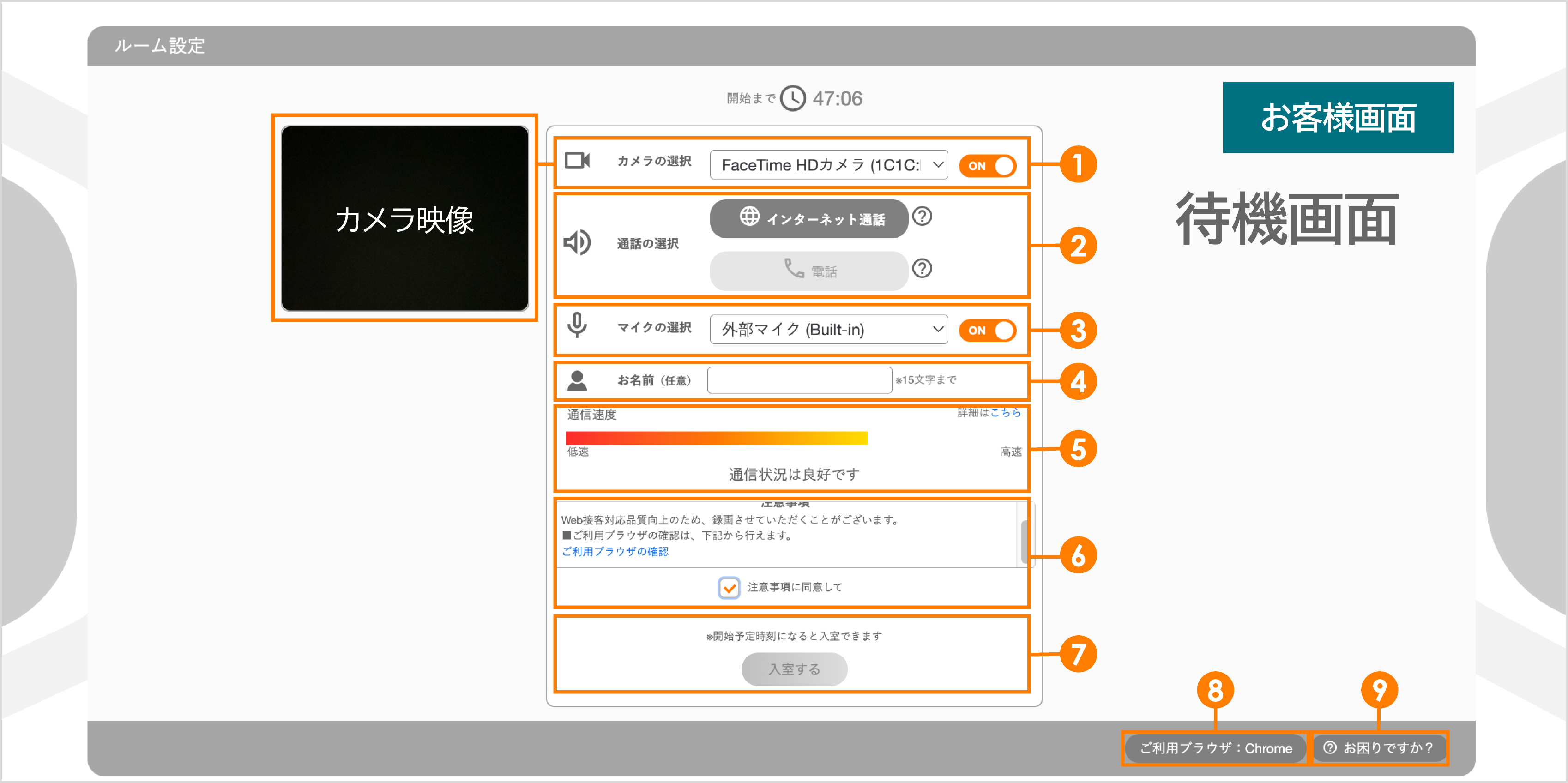
Task: Open the FaceTime HDカメラ dropdown
Action: 828,165
